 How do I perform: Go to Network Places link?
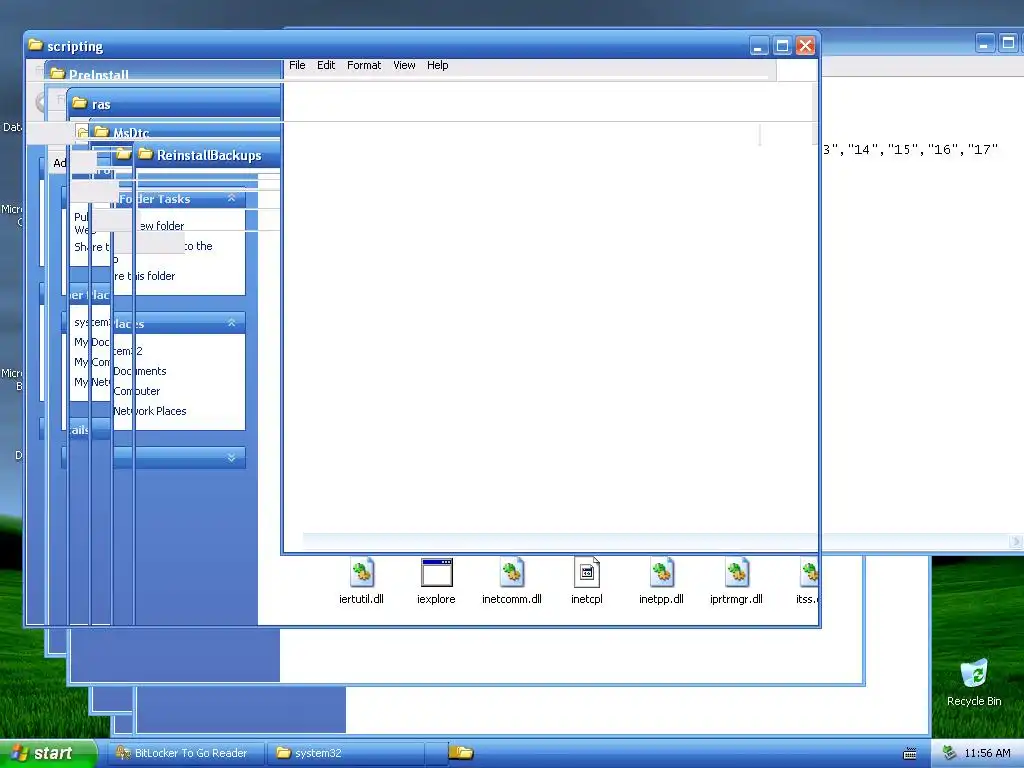click(x=150, y=411)
